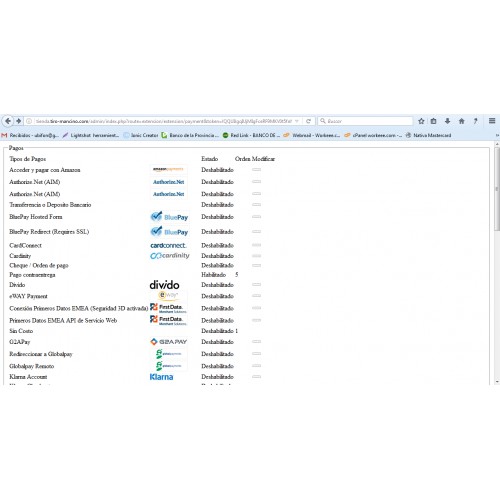Click the scrollbar down arrow
Image resolution: width=500 pixels, height=500 pixels.
point(497,382)
